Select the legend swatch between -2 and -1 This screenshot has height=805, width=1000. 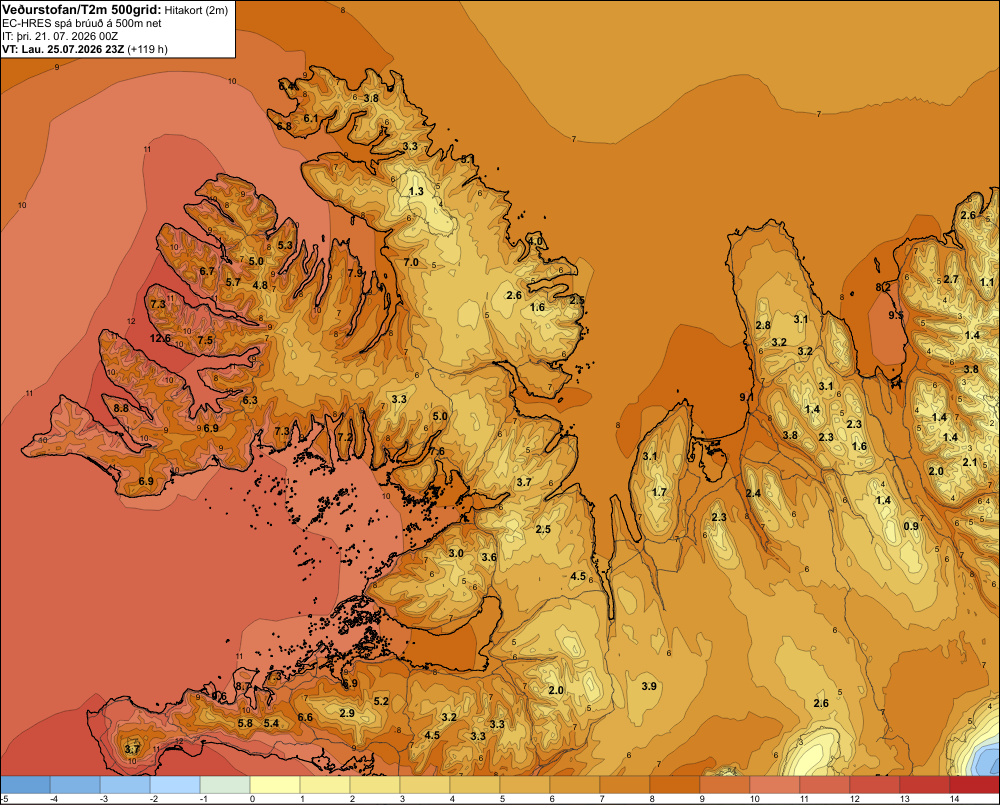(x=175, y=785)
